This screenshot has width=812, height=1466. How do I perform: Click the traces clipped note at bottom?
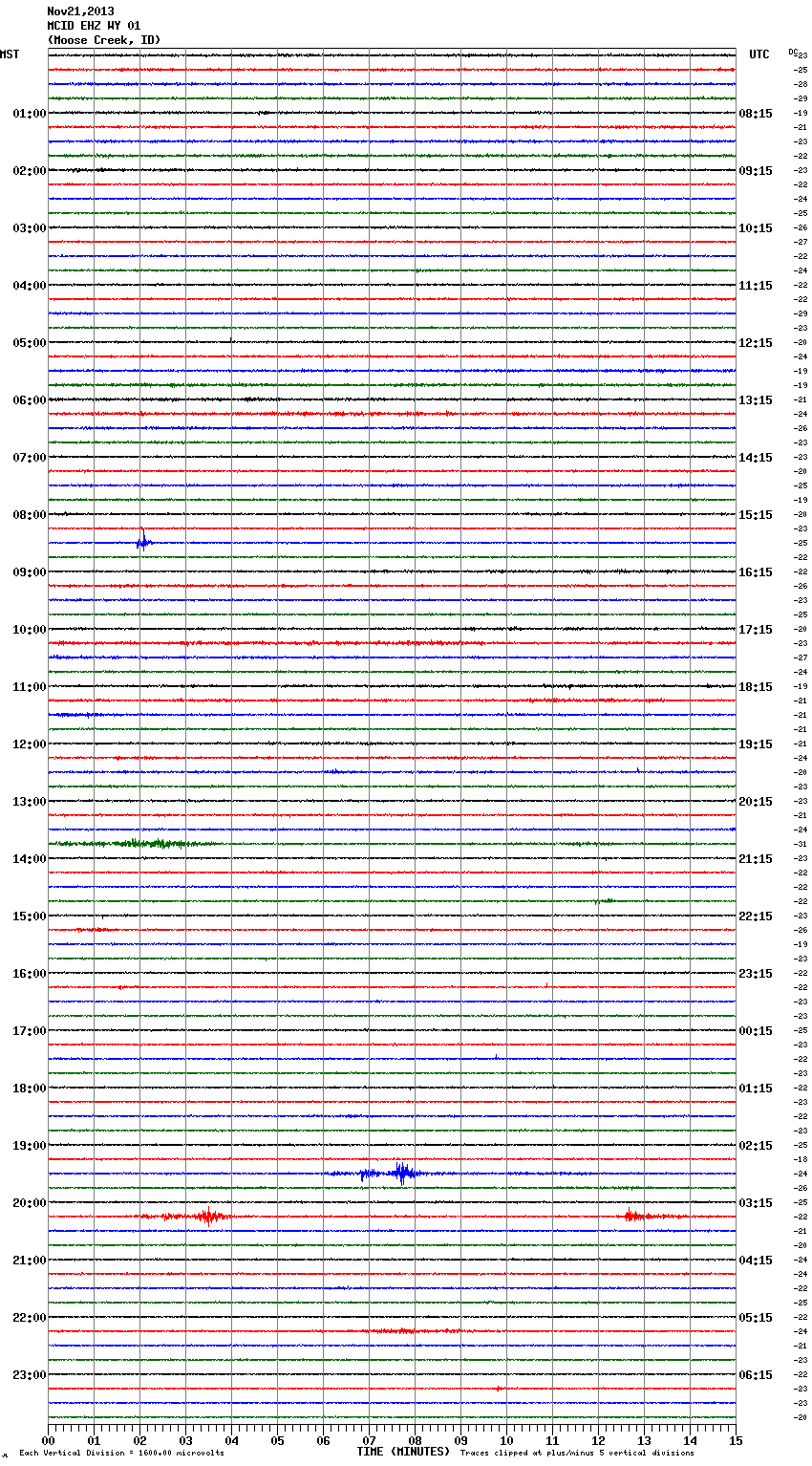pyautogui.click(x=577, y=1453)
